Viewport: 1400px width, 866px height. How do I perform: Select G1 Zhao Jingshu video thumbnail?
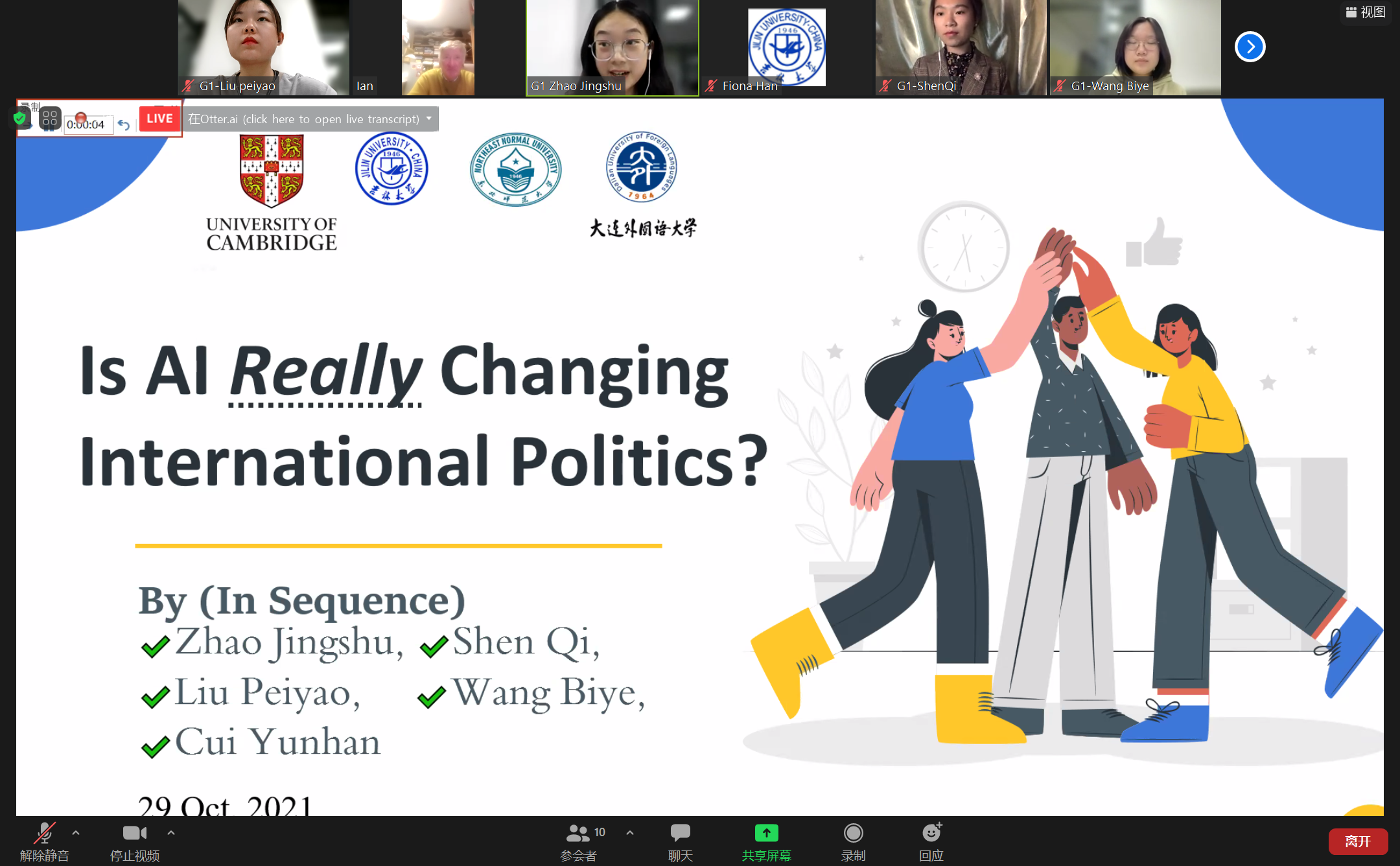pos(612,48)
